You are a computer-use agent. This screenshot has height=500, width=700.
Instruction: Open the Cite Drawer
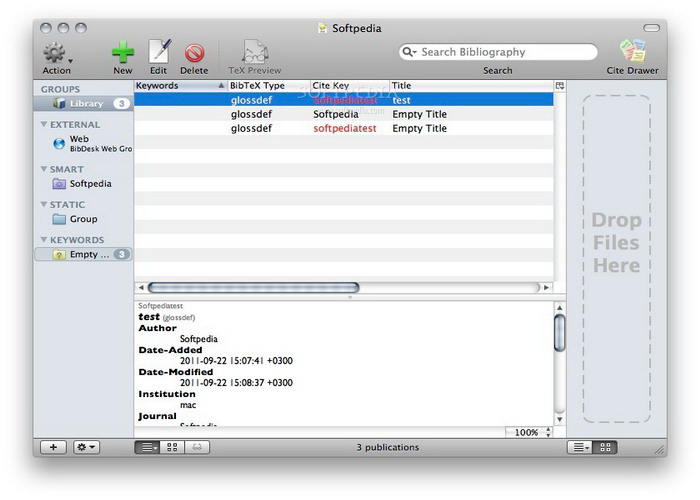click(631, 52)
